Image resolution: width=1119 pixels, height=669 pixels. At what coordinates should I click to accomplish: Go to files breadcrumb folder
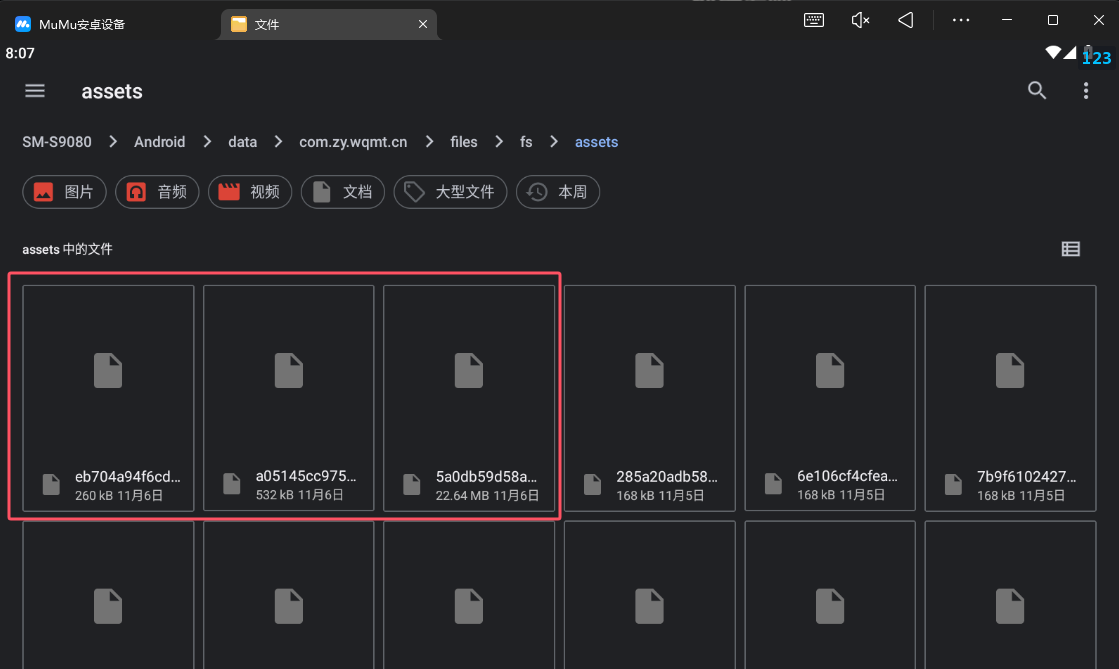[x=464, y=142]
